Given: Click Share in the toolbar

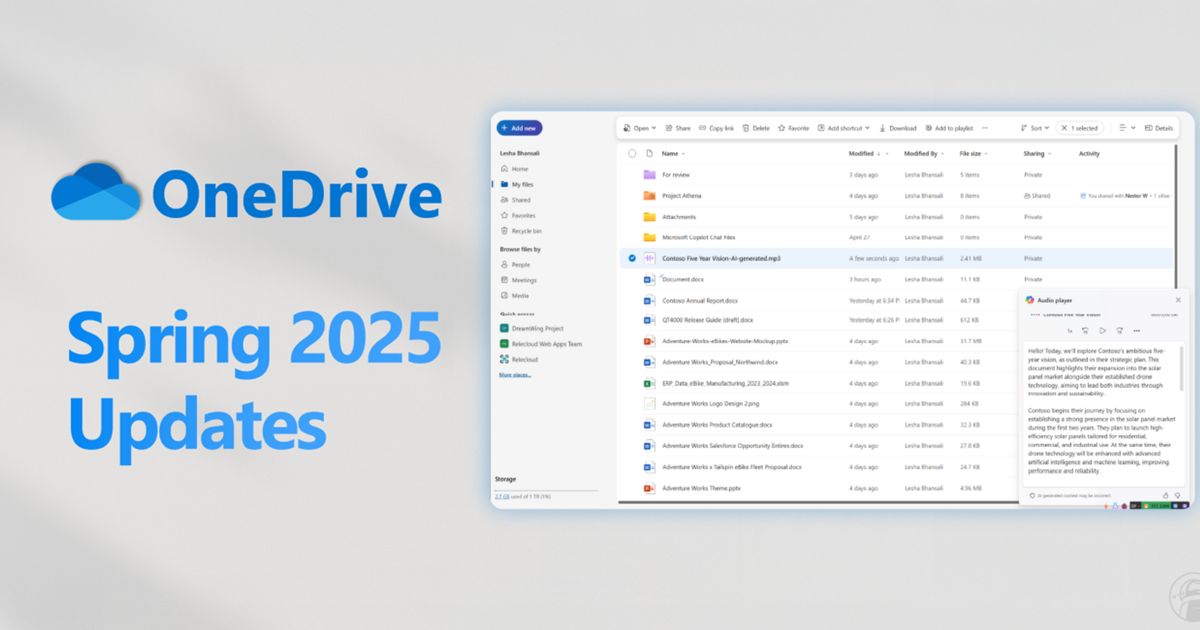Looking at the screenshot, I should pos(678,128).
